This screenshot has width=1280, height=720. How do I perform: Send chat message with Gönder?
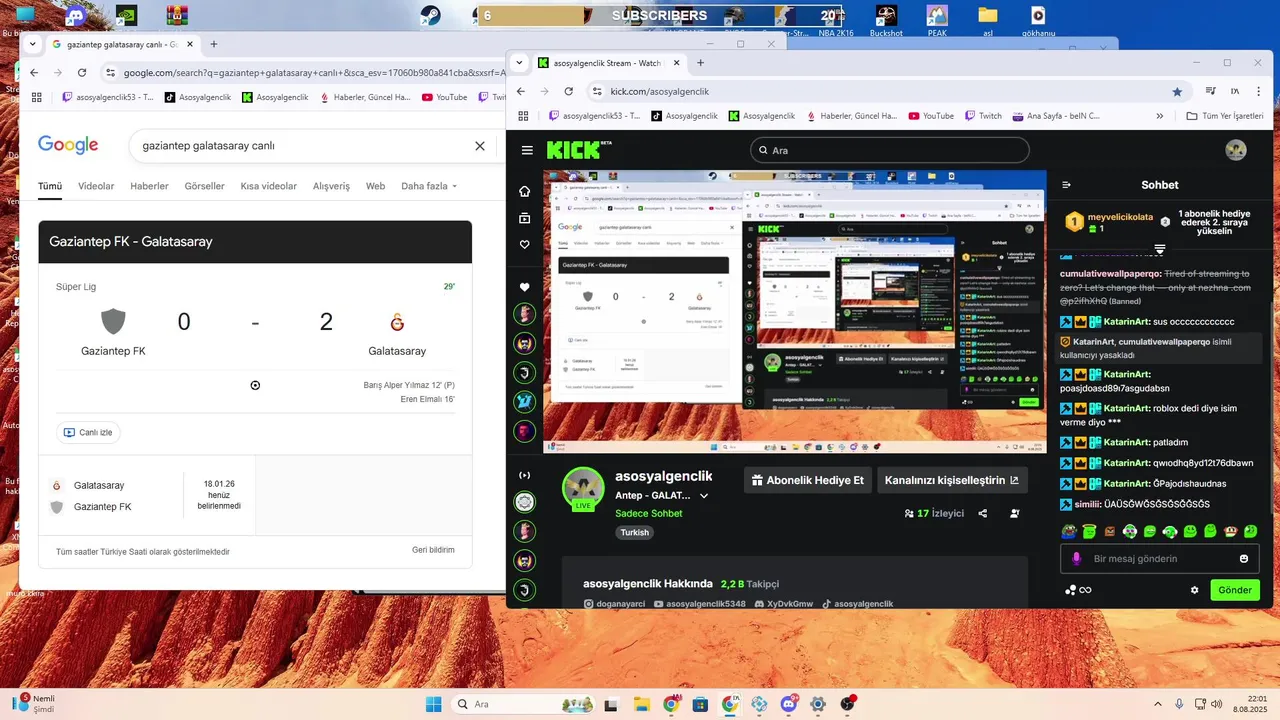(1234, 590)
